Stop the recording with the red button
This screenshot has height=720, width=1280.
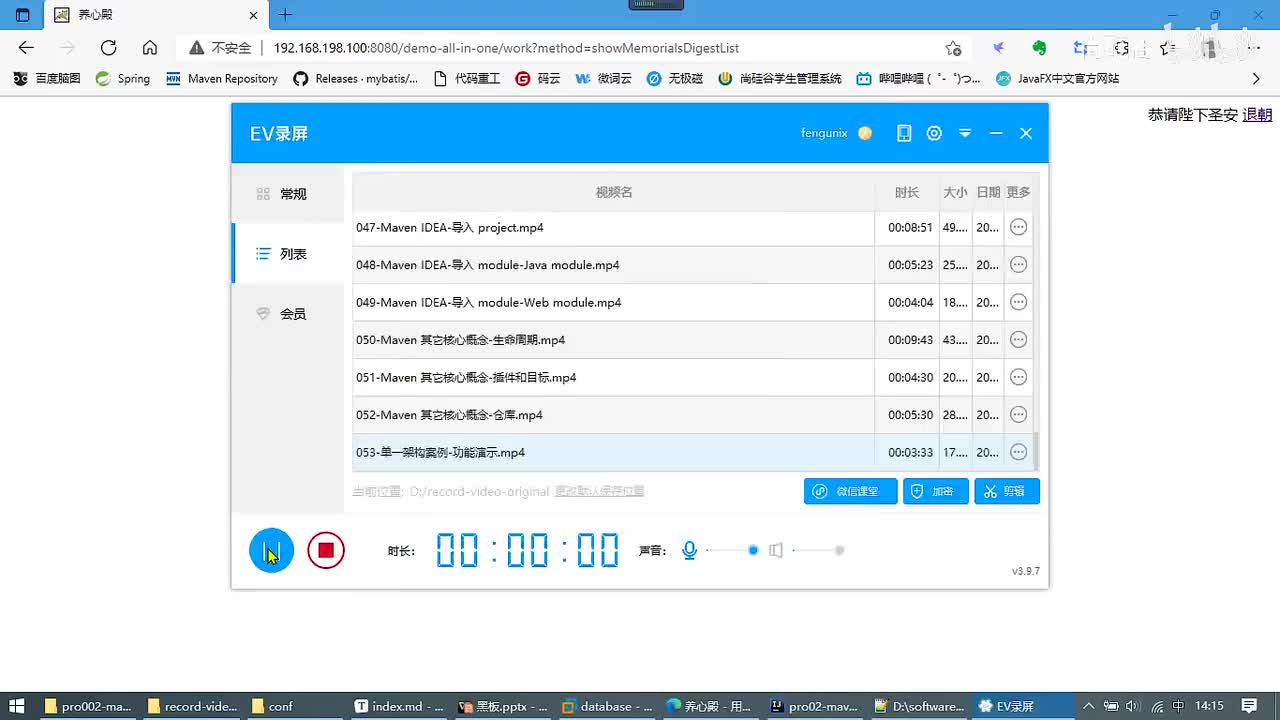click(x=326, y=550)
